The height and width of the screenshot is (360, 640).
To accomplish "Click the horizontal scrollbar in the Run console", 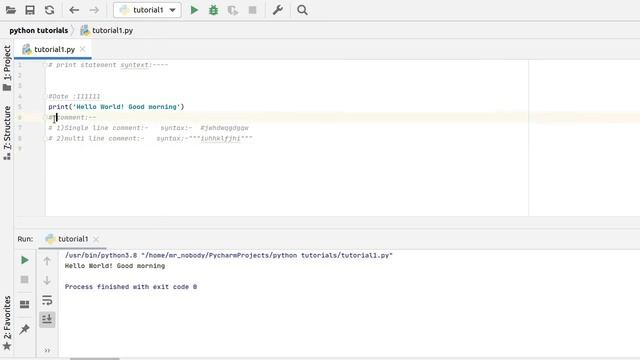I will pyautogui.click(x=95, y=358).
